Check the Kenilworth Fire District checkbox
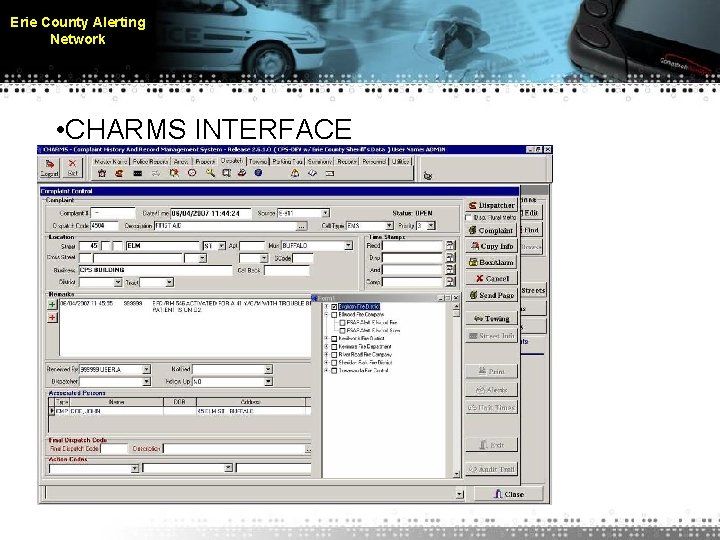The image size is (720, 540). [334, 339]
